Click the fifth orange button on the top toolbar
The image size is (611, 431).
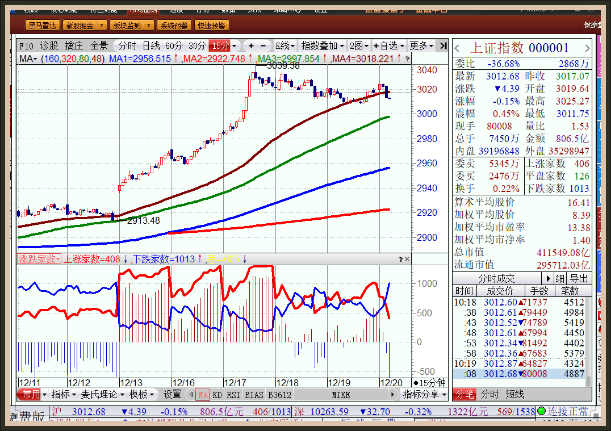click(212, 25)
